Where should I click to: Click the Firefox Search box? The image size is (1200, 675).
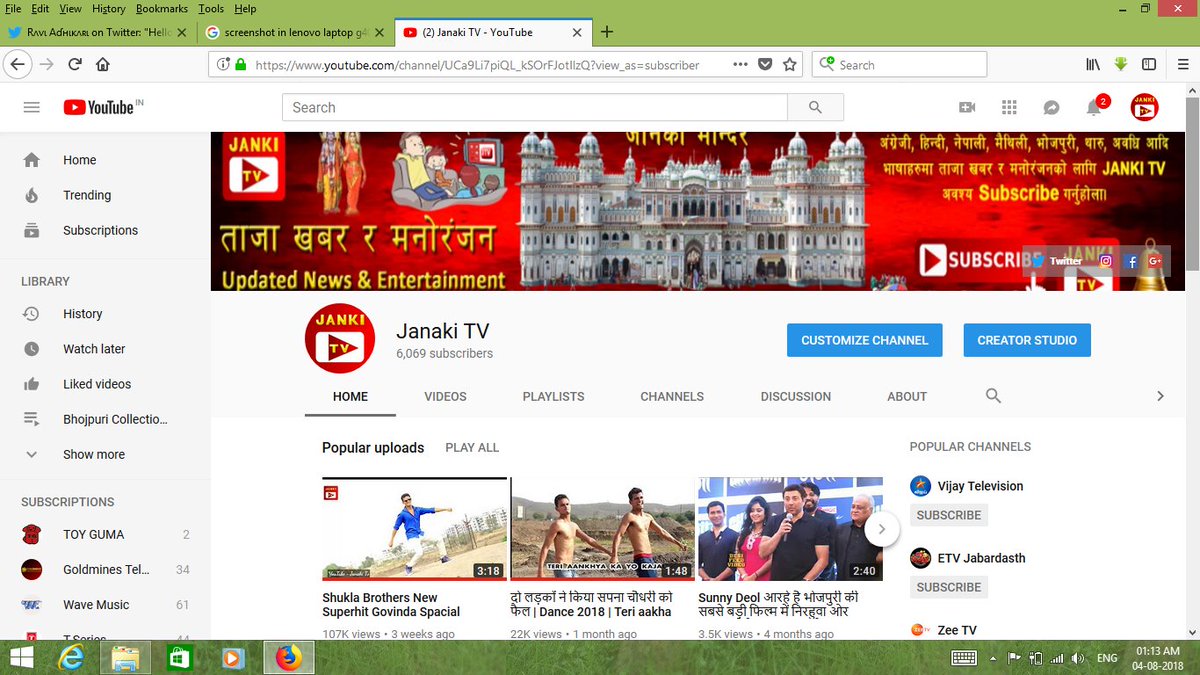pos(899,64)
